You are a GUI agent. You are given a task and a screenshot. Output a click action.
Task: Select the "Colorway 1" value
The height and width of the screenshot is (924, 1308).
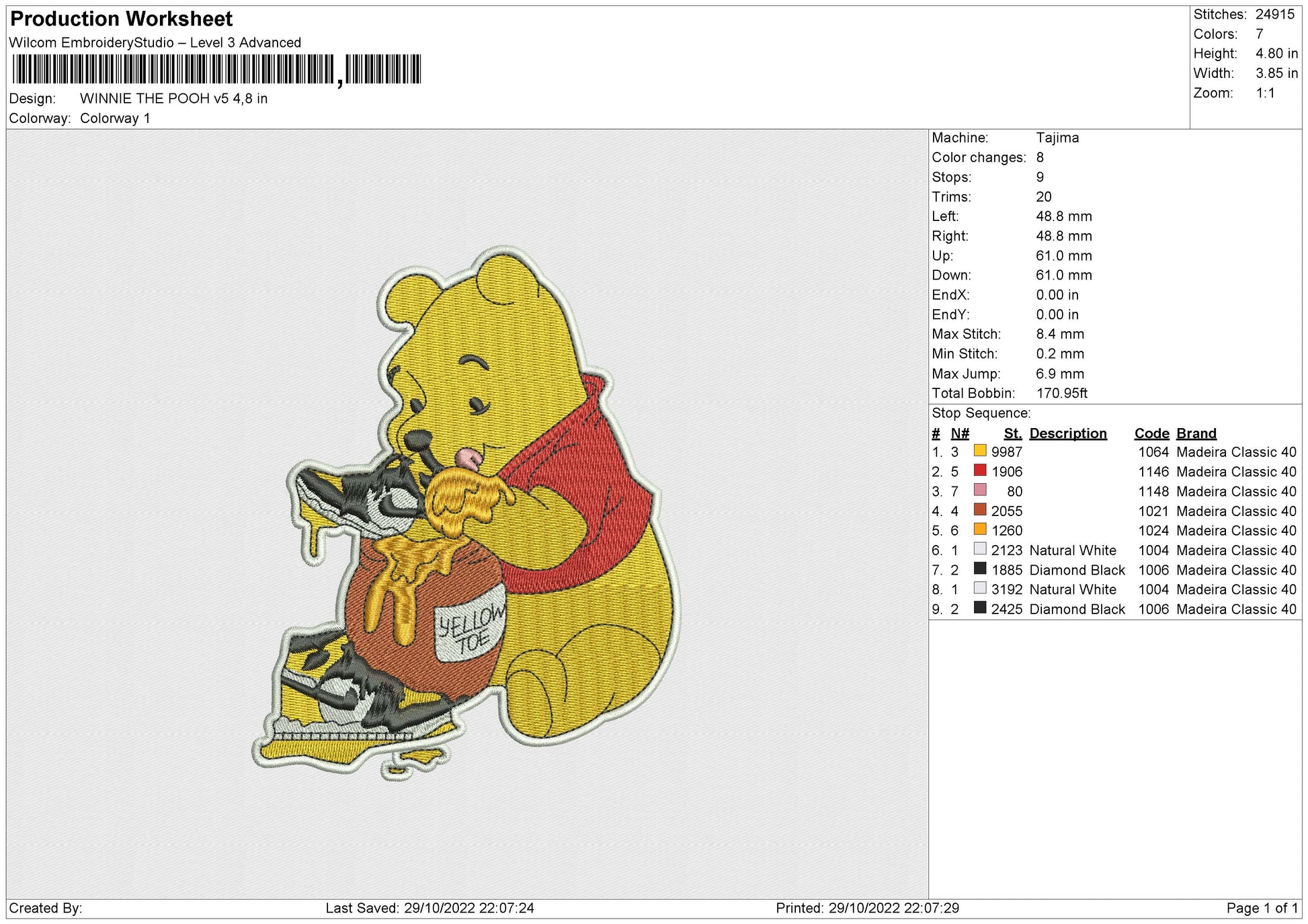click(115, 118)
